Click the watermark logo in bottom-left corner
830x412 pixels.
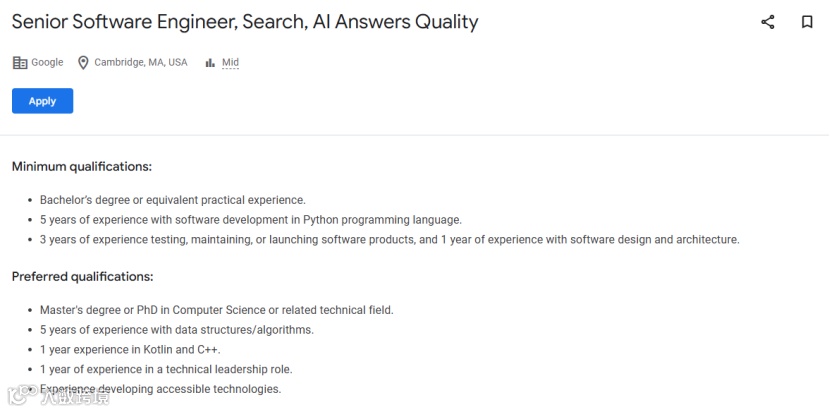coord(56,396)
